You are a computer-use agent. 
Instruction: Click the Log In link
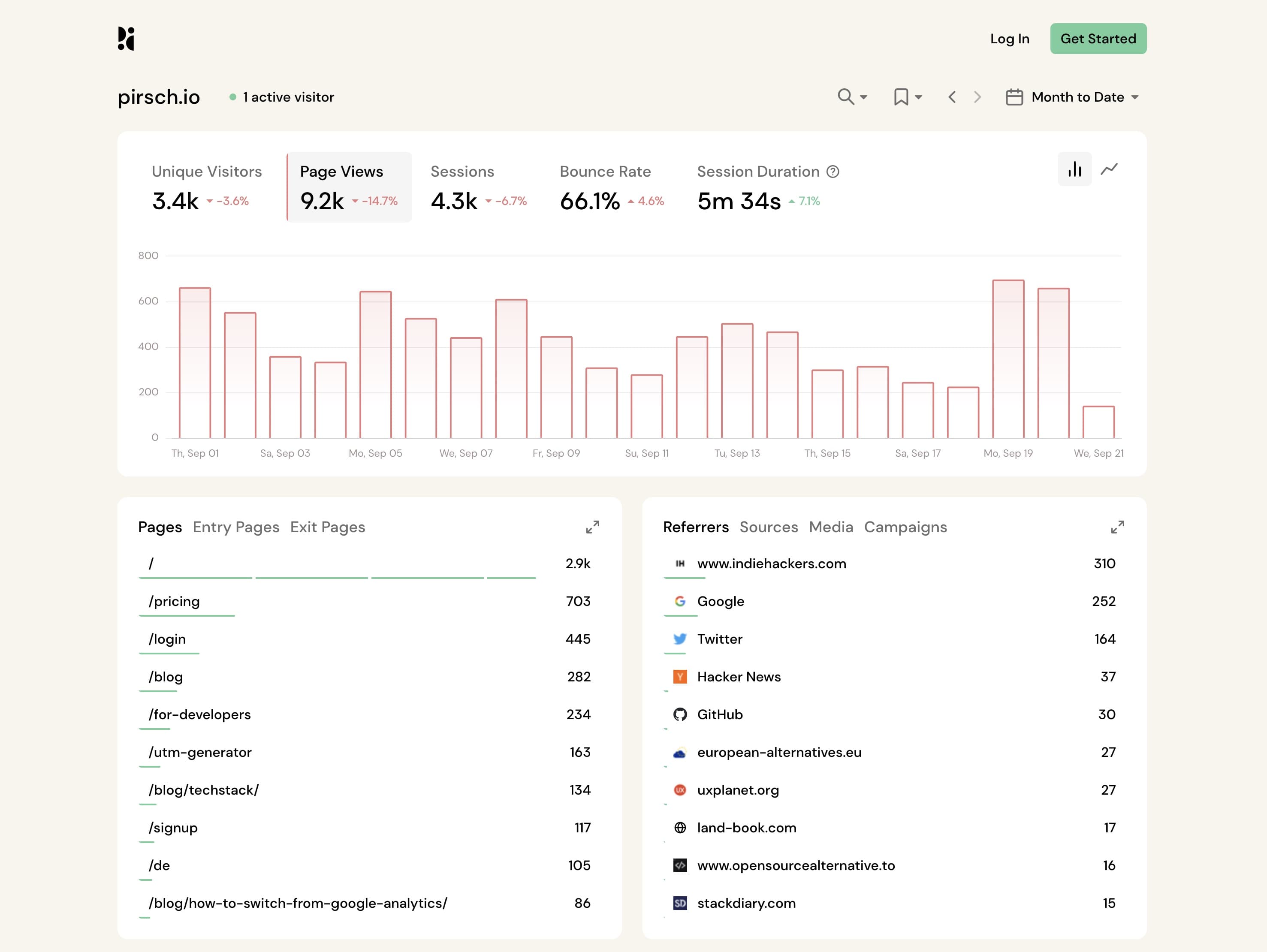tap(1009, 38)
